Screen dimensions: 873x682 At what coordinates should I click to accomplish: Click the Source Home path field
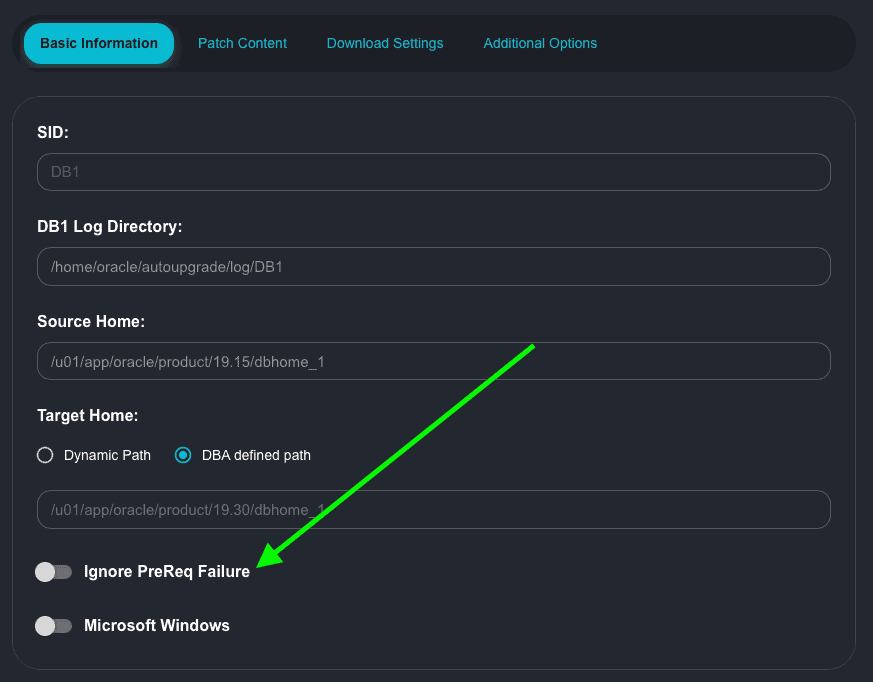pos(433,361)
